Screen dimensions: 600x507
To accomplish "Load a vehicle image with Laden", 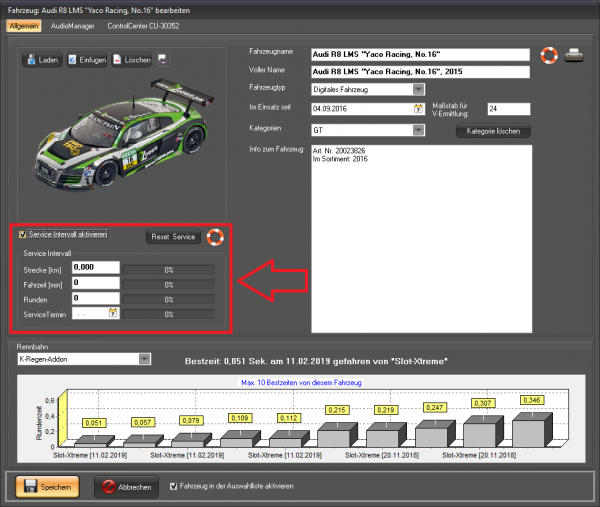I will (x=42, y=60).
